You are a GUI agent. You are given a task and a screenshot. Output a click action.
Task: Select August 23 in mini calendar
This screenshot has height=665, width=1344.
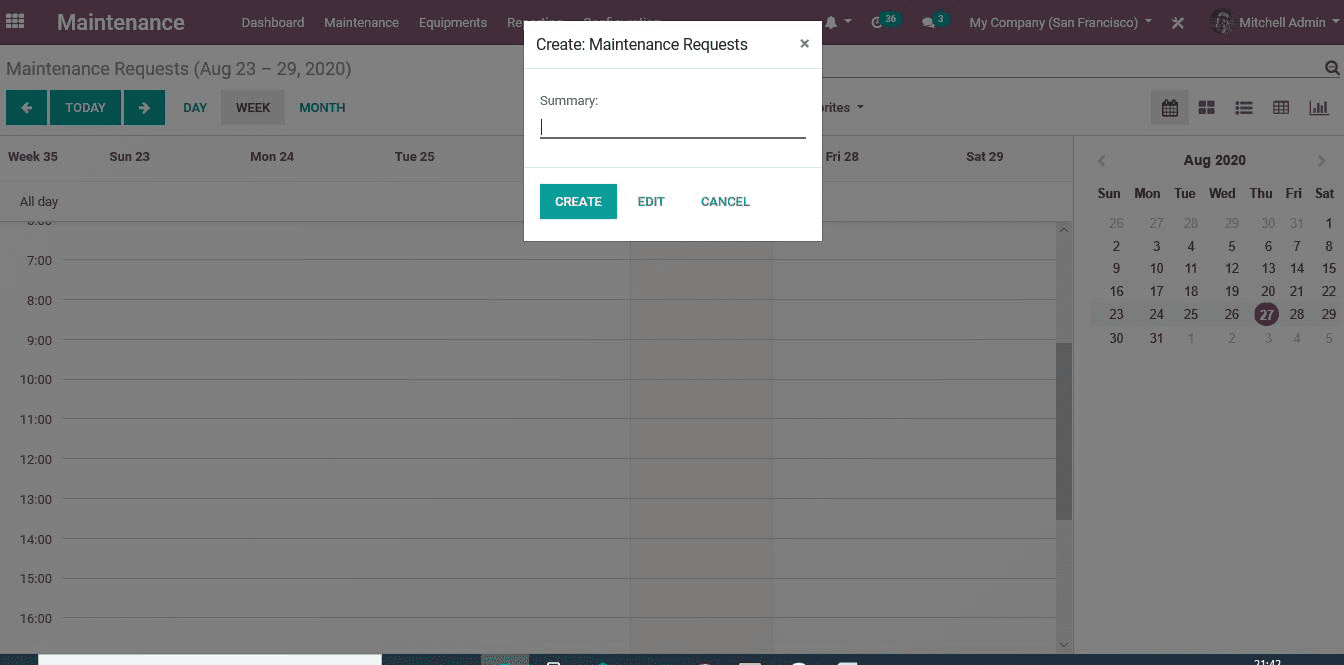pos(1116,314)
